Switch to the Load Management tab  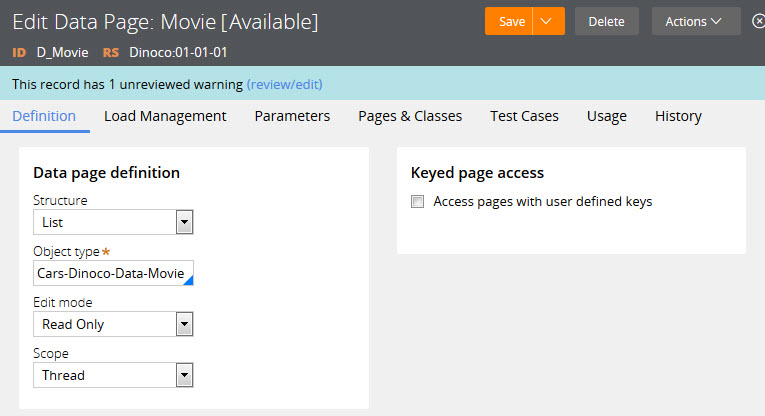click(x=165, y=116)
